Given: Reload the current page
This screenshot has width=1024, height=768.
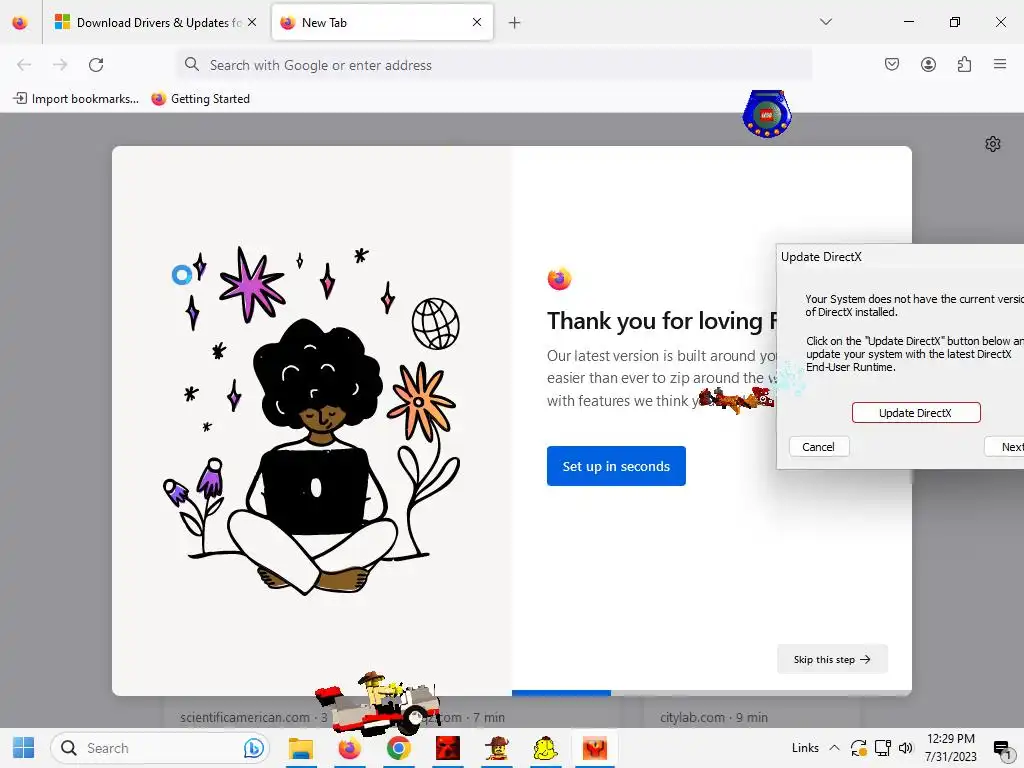Looking at the screenshot, I should 96,65.
